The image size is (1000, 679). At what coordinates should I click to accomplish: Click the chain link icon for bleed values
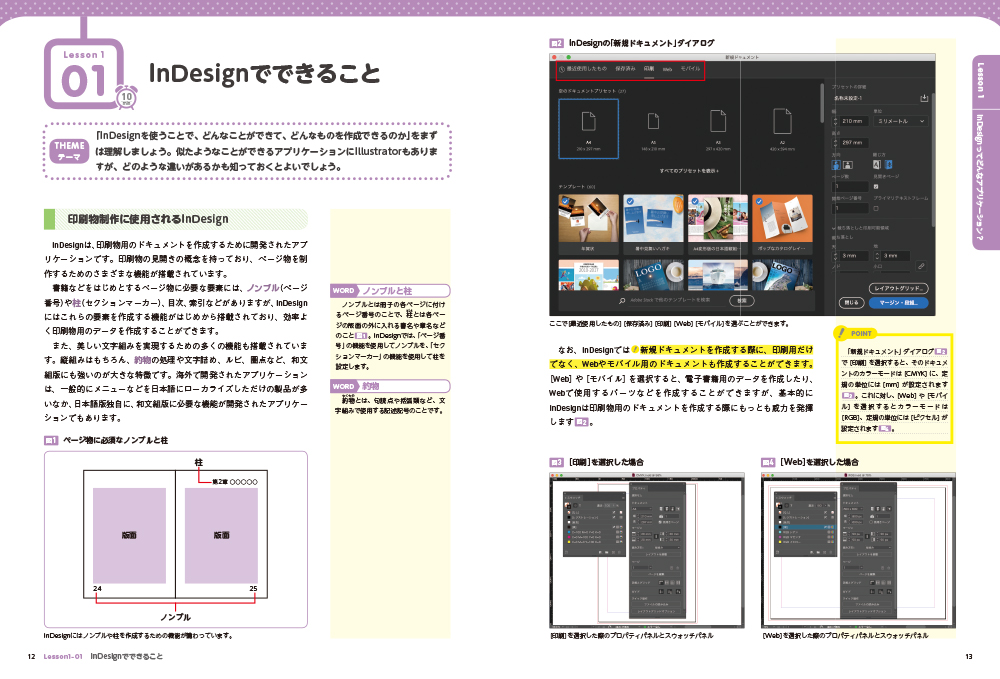[922, 264]
